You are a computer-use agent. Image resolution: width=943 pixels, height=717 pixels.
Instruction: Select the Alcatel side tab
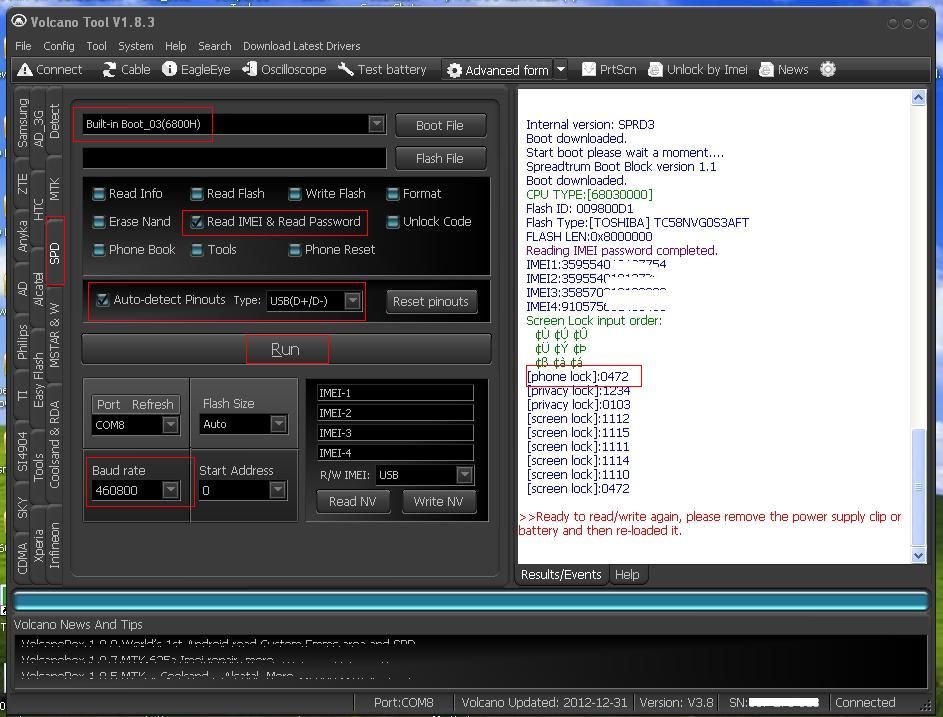point(38,291)
